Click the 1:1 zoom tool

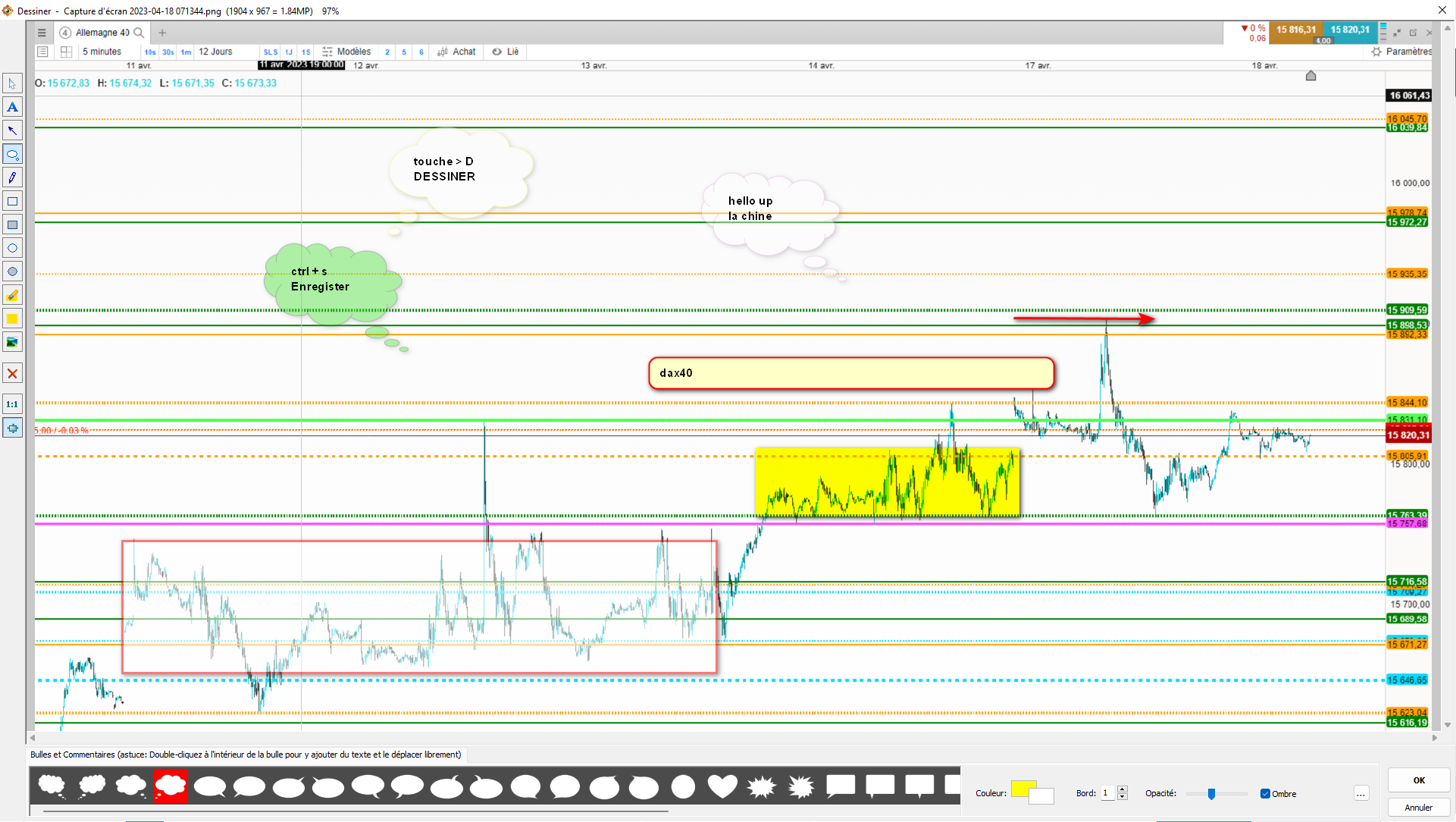click(x=12, y=404)
